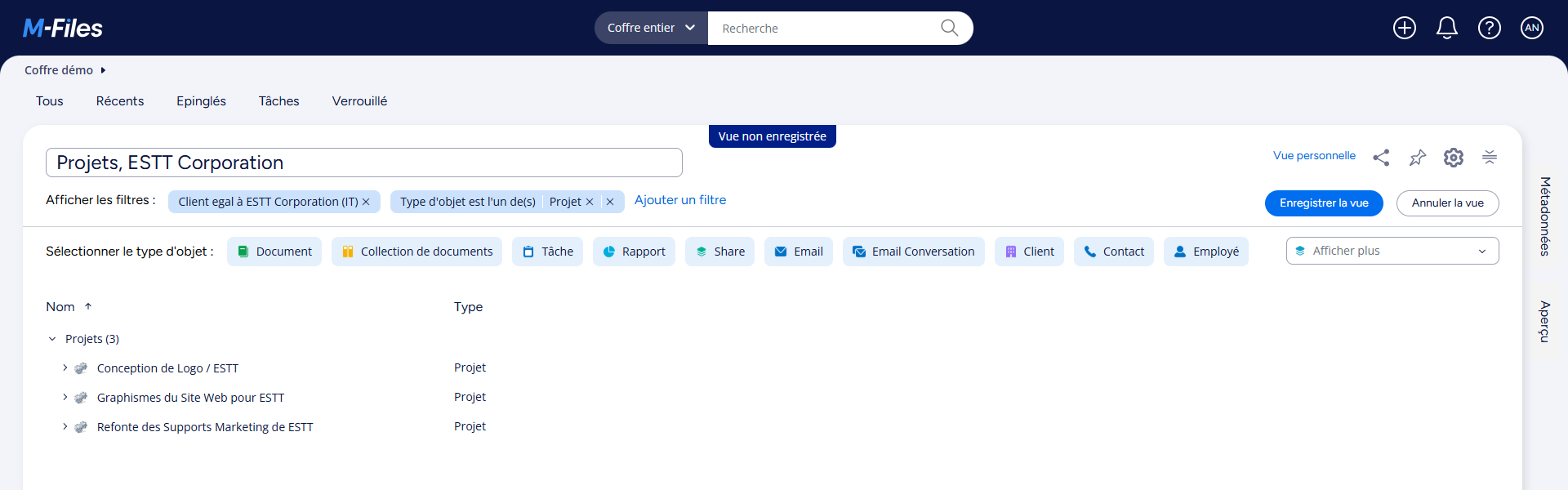Viewport: 1568px width, 490px height.
Task: Switch to the Récents tab
Action: pyautogui.click(x=120, y=101)
